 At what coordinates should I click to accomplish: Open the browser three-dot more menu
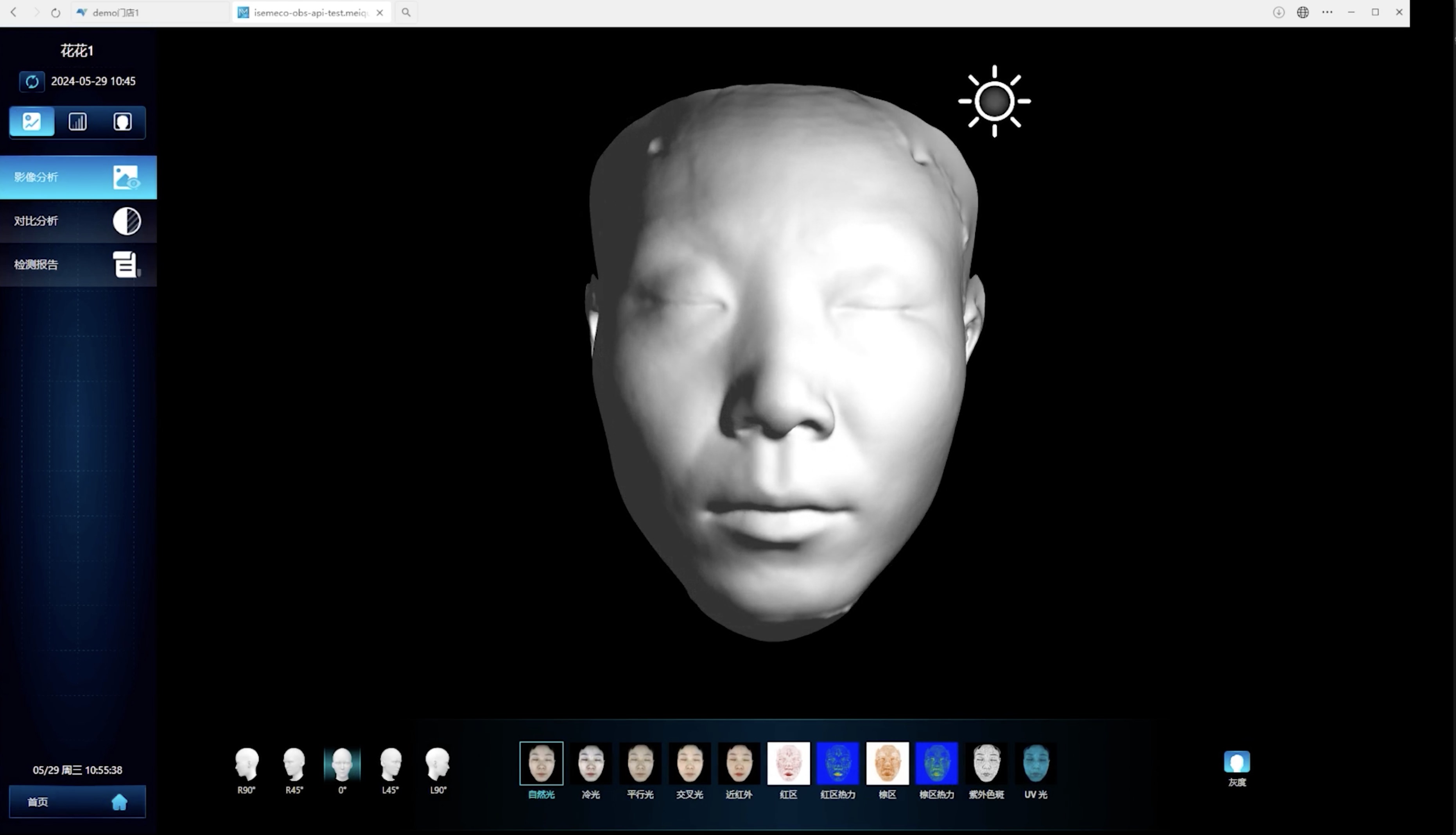(1327, 12)
